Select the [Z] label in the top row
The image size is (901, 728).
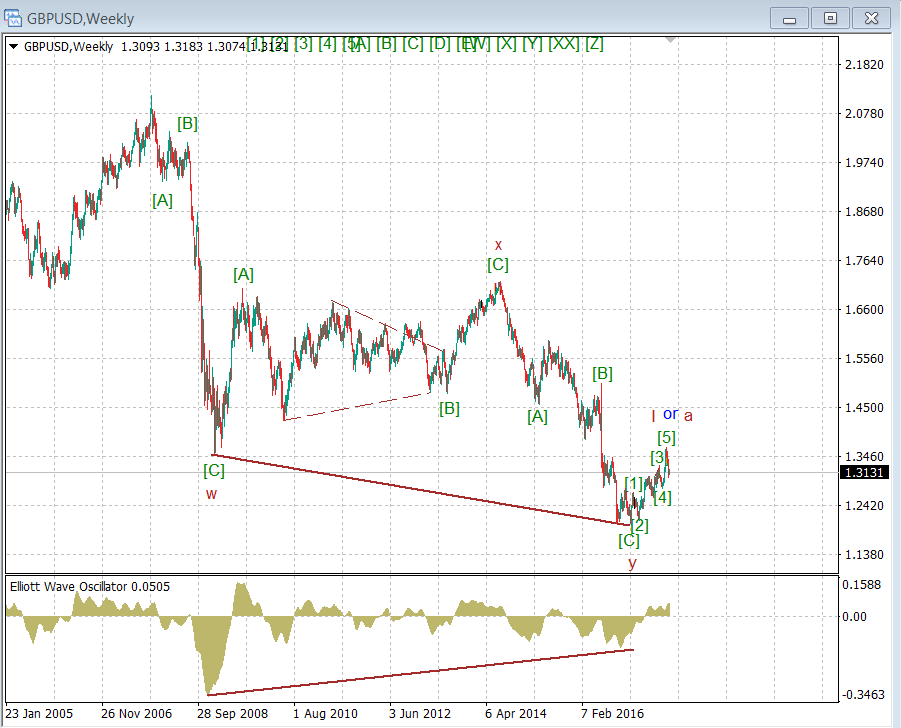[x=595, y=43]
